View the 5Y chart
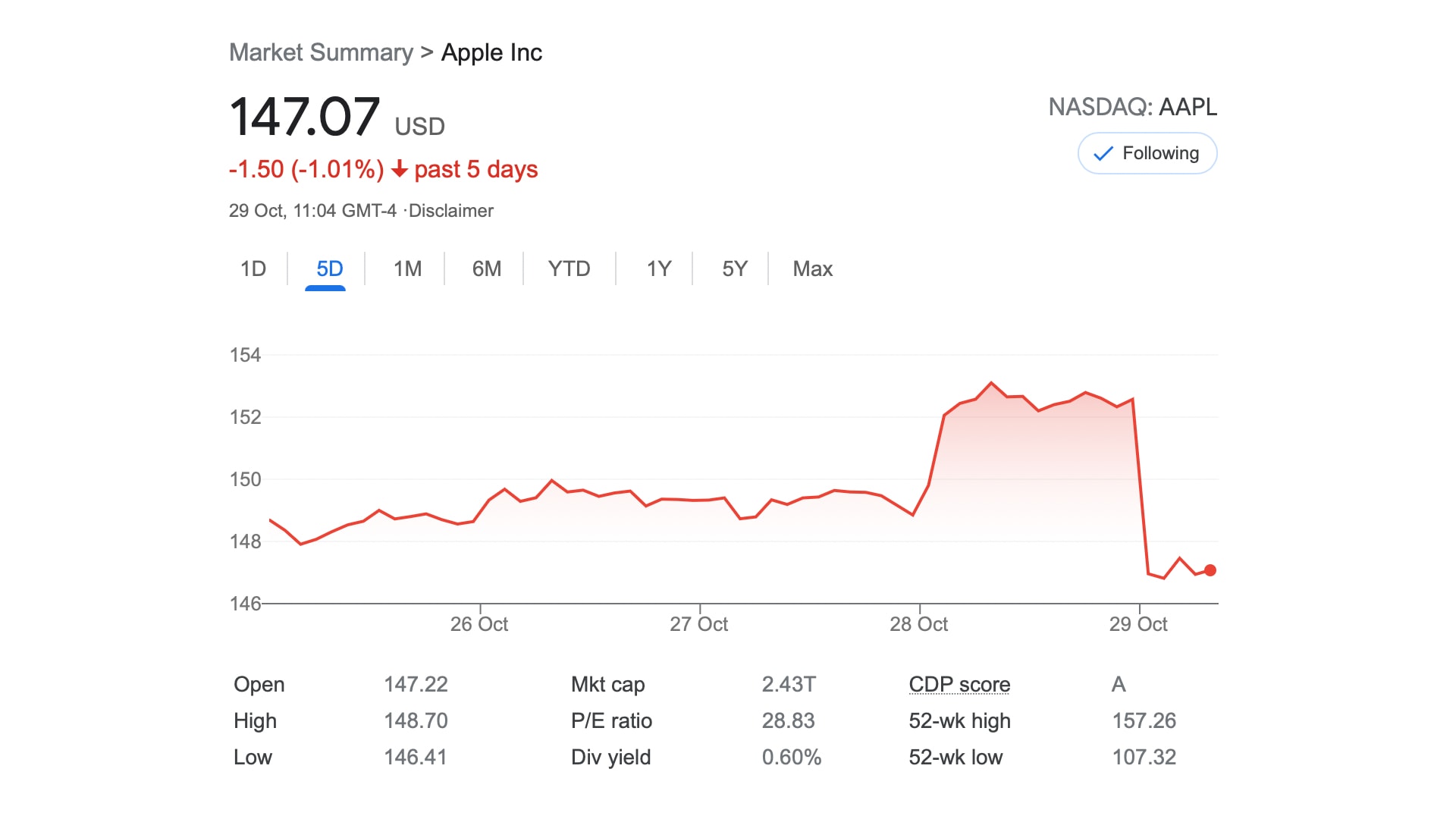This screenshot has width=1456, height=819. click(x=733, y=268)
